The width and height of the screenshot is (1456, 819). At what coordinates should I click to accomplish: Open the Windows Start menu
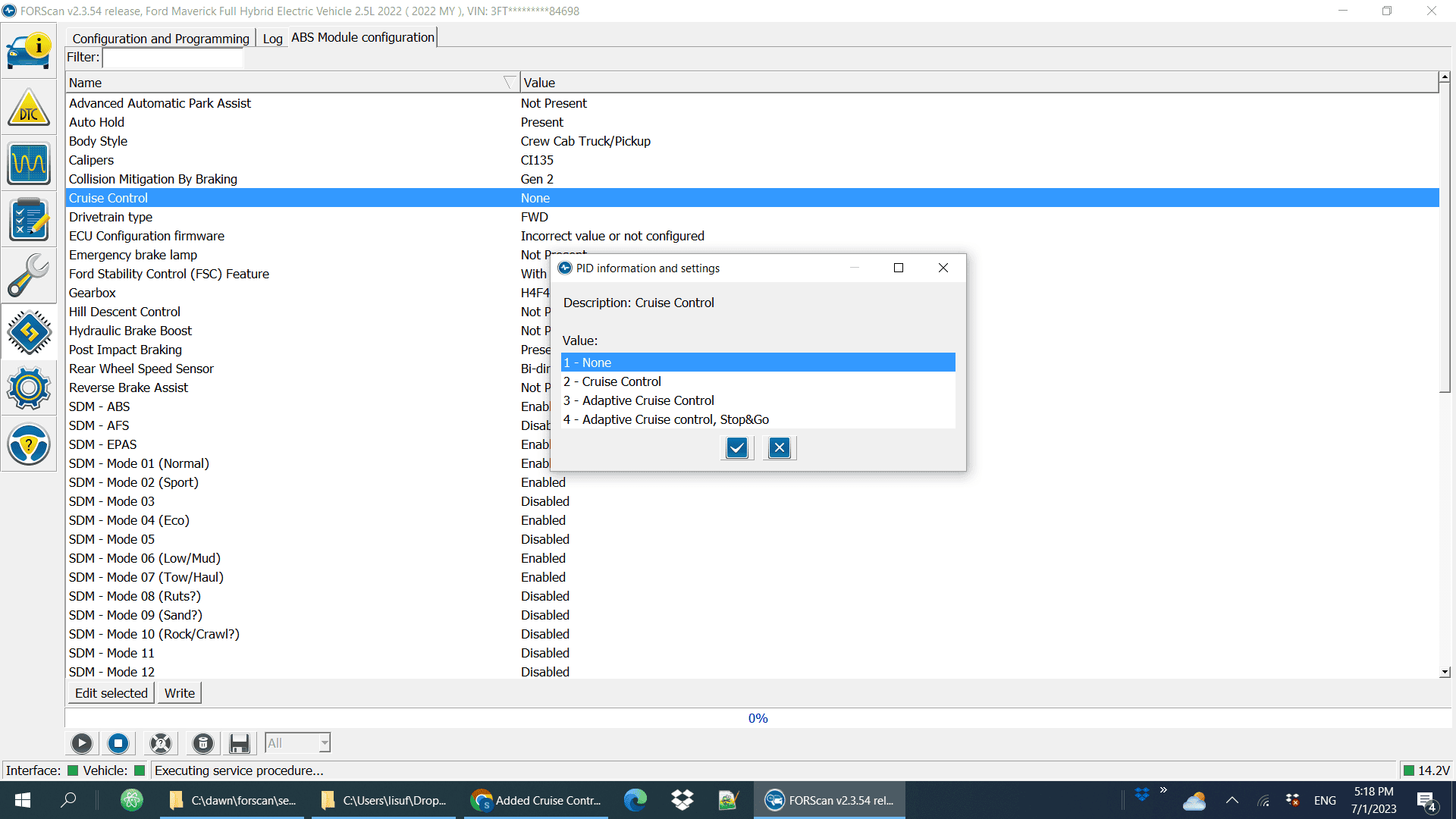point(23,800)
